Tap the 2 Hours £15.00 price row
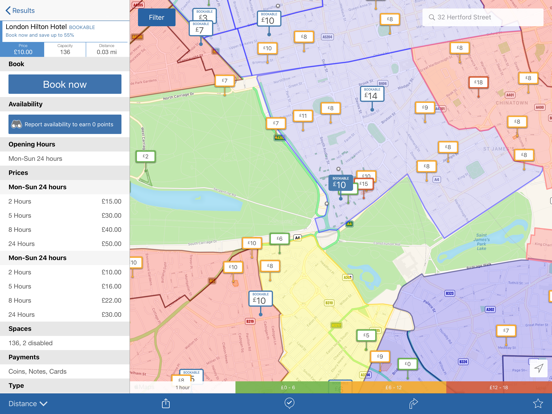Viewport: 552px width, 414px height. [x=65, y=201]
